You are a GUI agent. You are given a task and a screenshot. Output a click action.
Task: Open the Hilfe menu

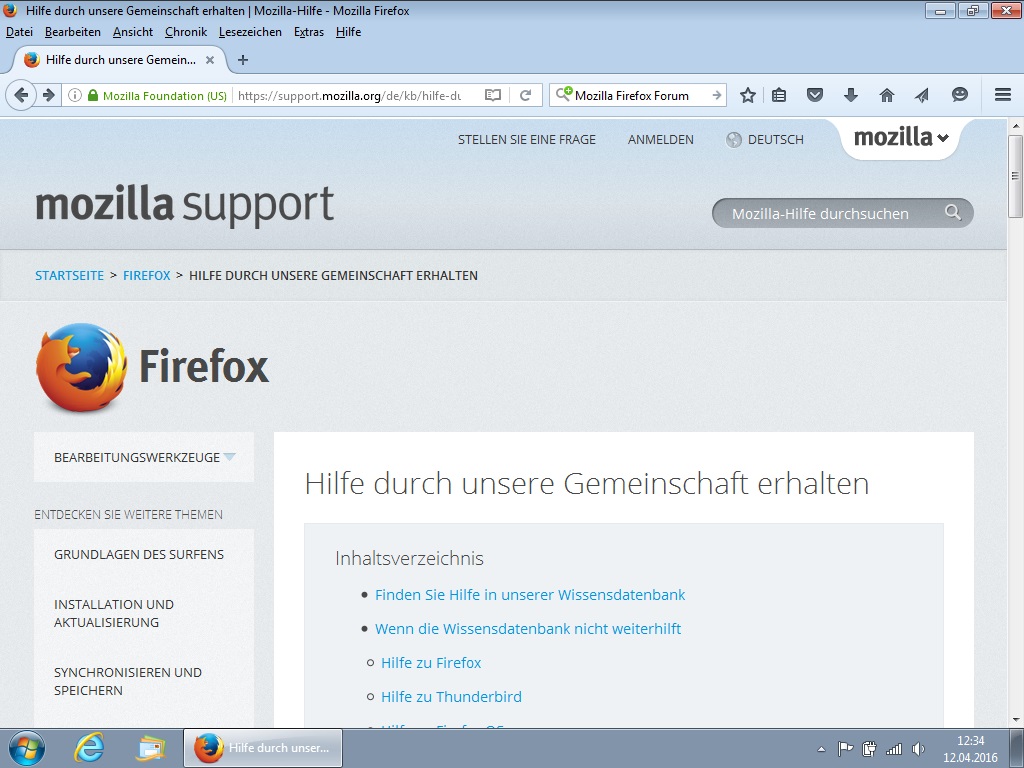point(348,32)
